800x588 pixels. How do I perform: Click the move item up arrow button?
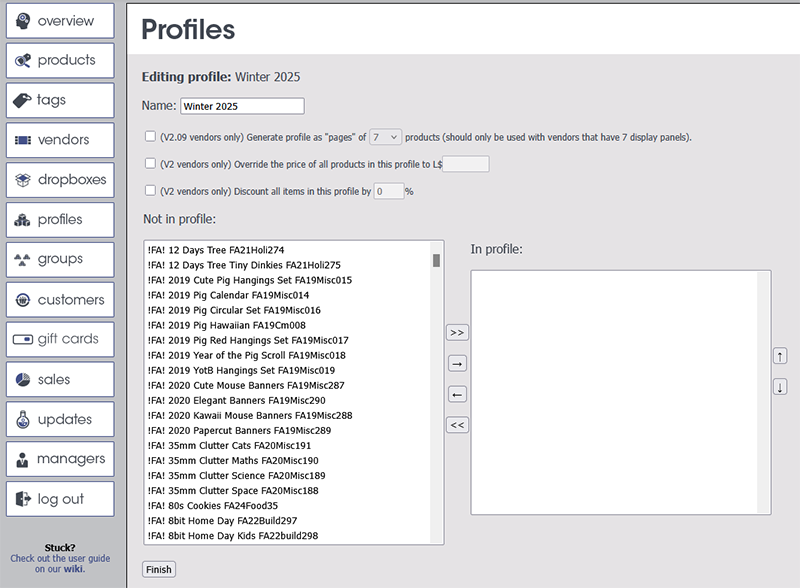pos(780,356)
